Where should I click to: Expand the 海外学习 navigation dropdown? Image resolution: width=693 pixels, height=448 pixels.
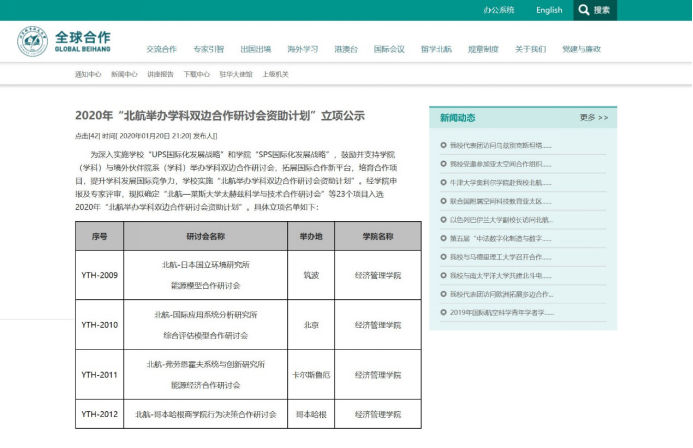click(x=302, y=49)
